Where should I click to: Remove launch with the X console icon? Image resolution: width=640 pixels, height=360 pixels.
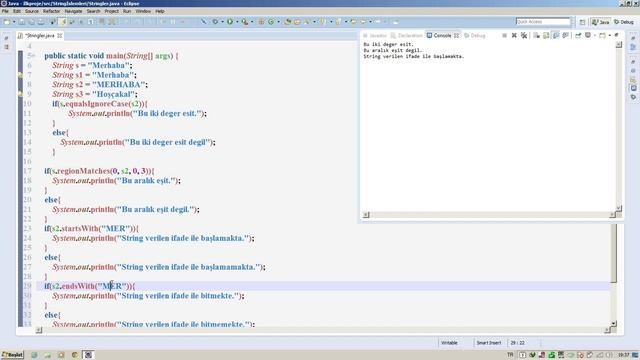(x=514, y=36)
